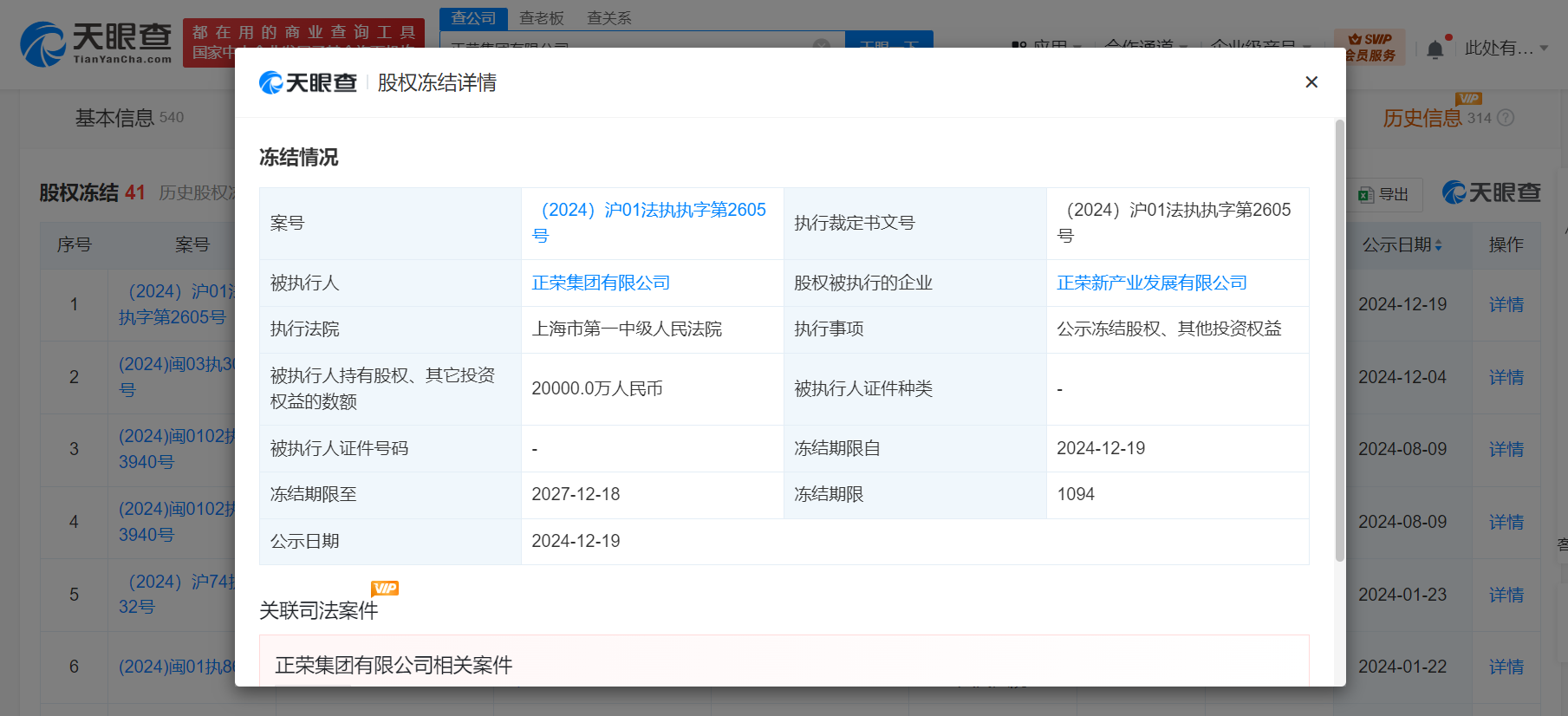Close the 股权冻结详情 dialog
This screenshot has width=1568, height=716.
(x=1311, y=81)
